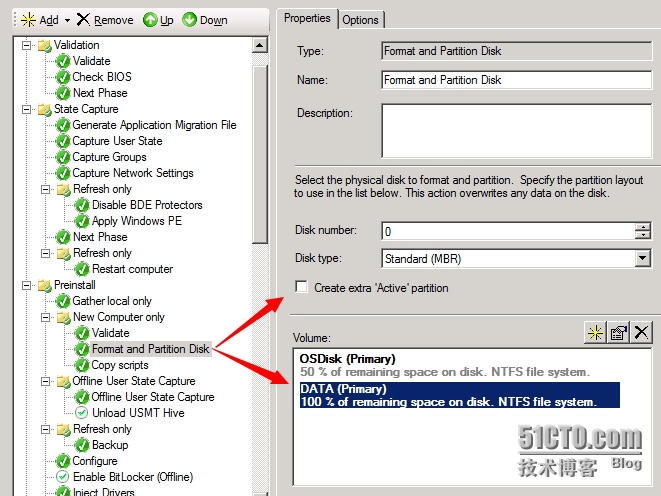
Task: Click green check icon beside Apply Windows PE
Action: 82,222
